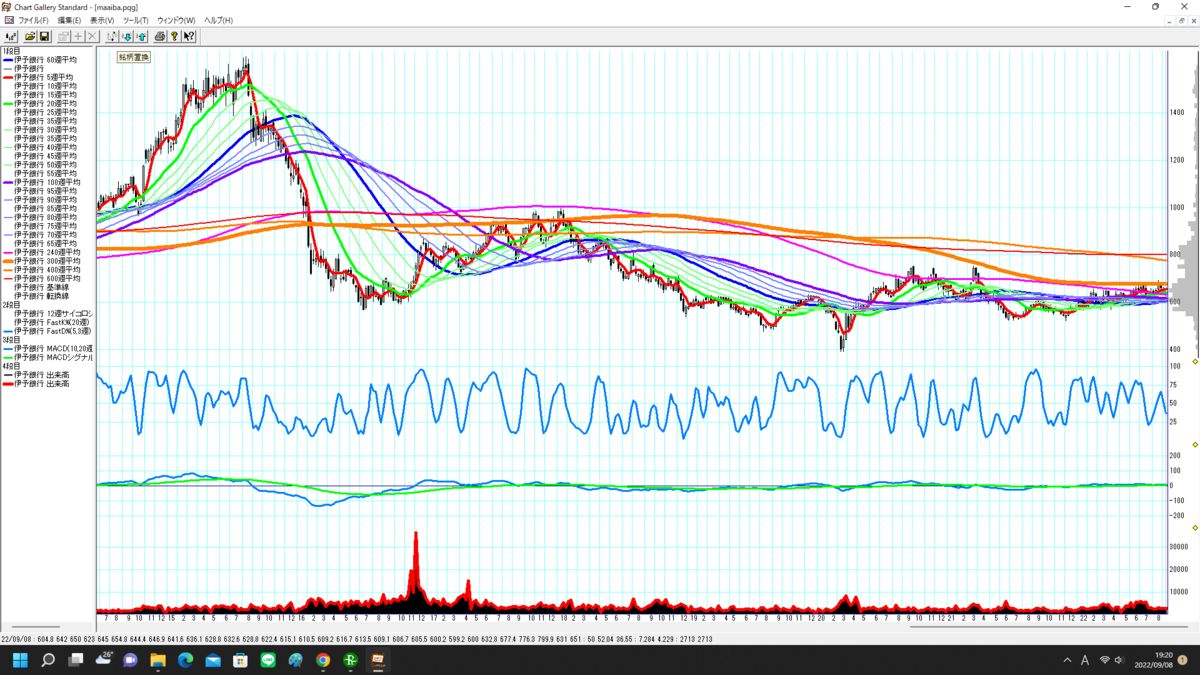The width and height of the screenshot is (1200, 675).
Task: Select the 伊予銀行 50週平均 legend entry
Action: (x=45, y=165)
